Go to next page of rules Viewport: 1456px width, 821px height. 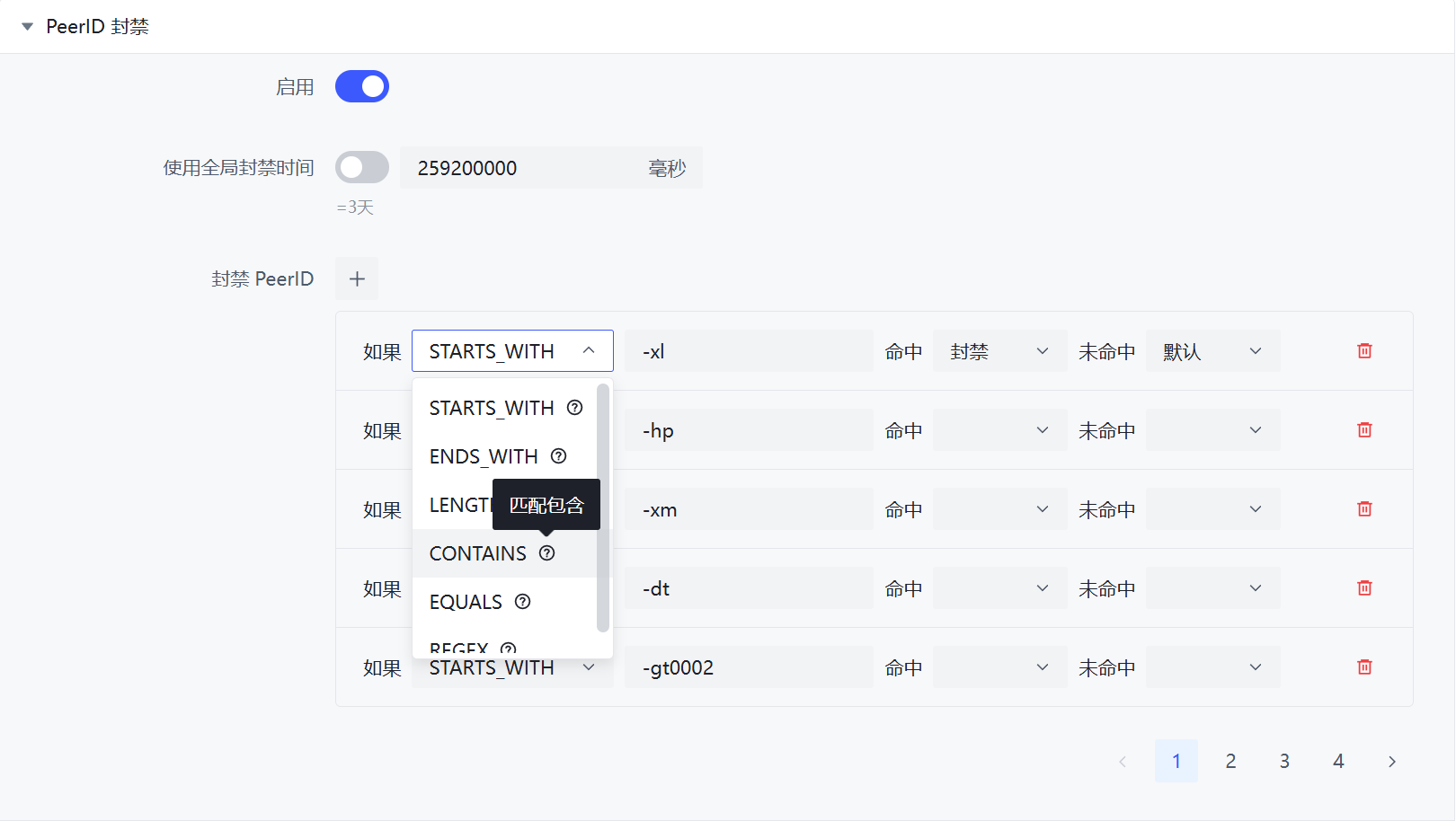[1392, 762]
